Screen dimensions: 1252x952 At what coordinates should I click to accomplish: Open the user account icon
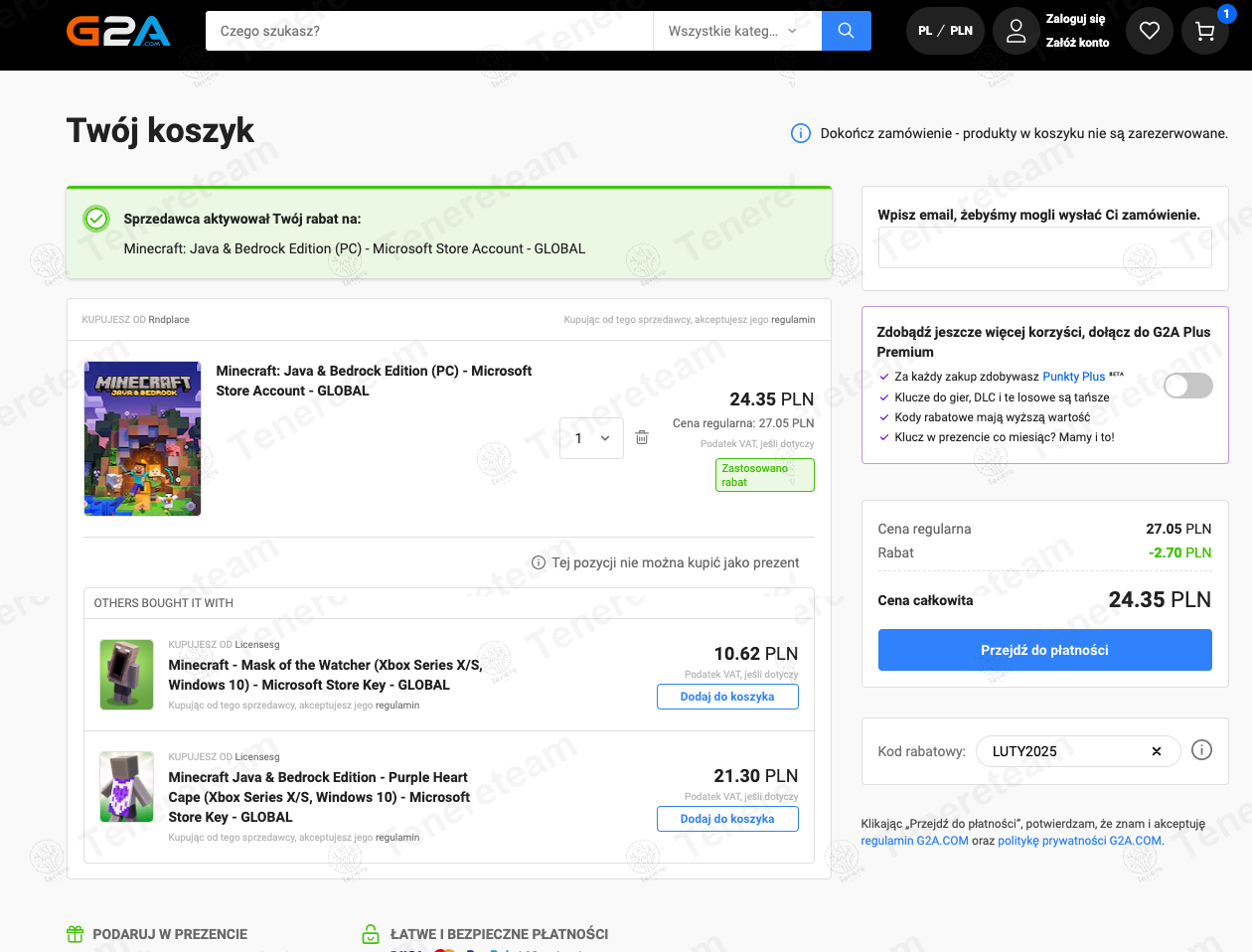(1016, 31)
